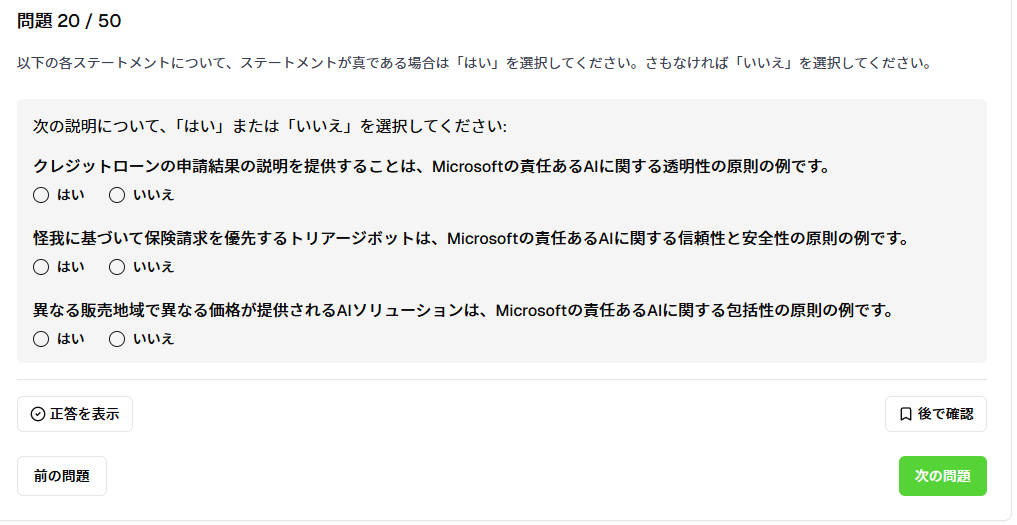Image resolution: width=1017 pixels, height=525 pixels.
Task: Click the 正答を表示 button
Action: click(x=75, y=414)
